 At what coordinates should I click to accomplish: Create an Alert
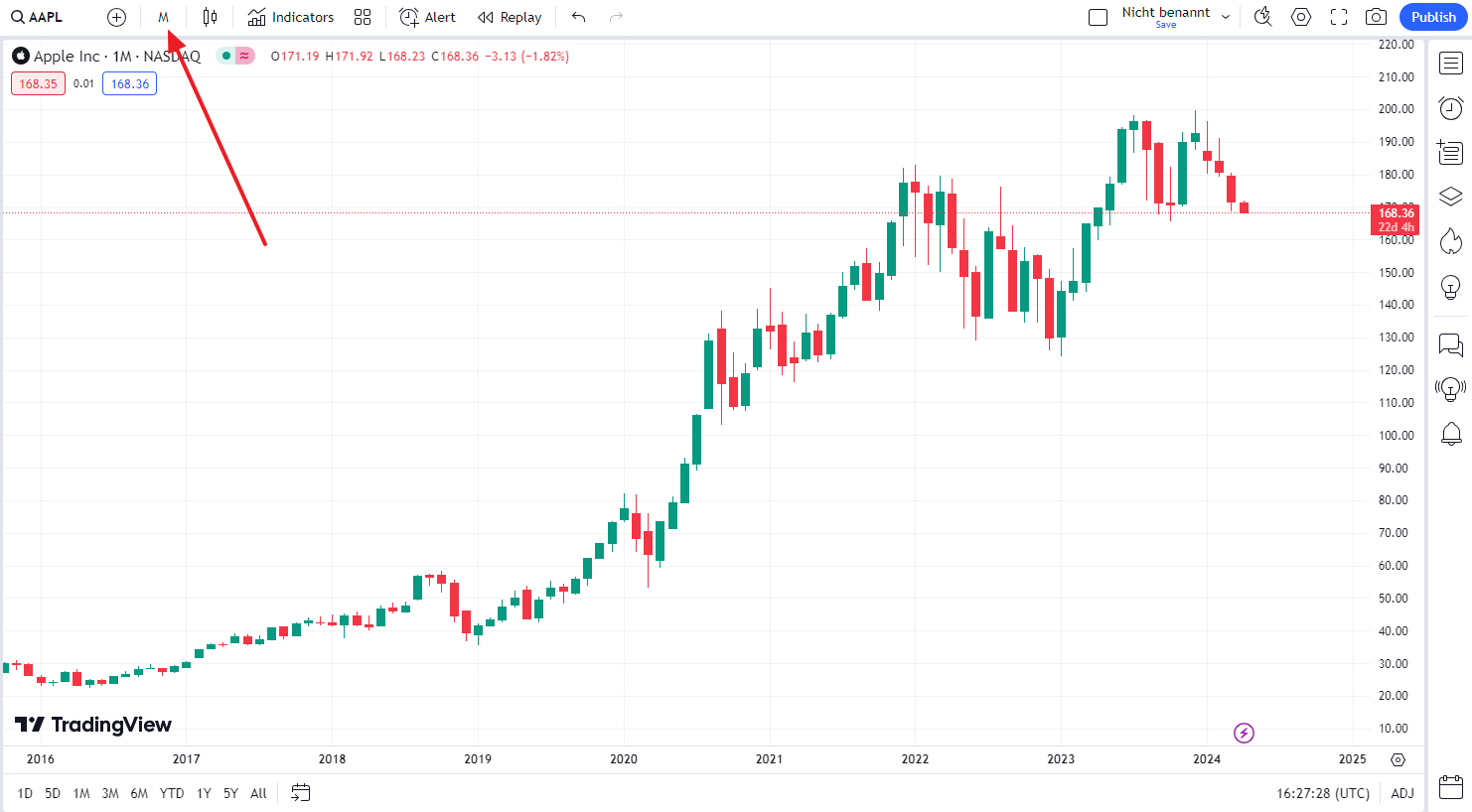pyautogui.click(x=427, y=17)
